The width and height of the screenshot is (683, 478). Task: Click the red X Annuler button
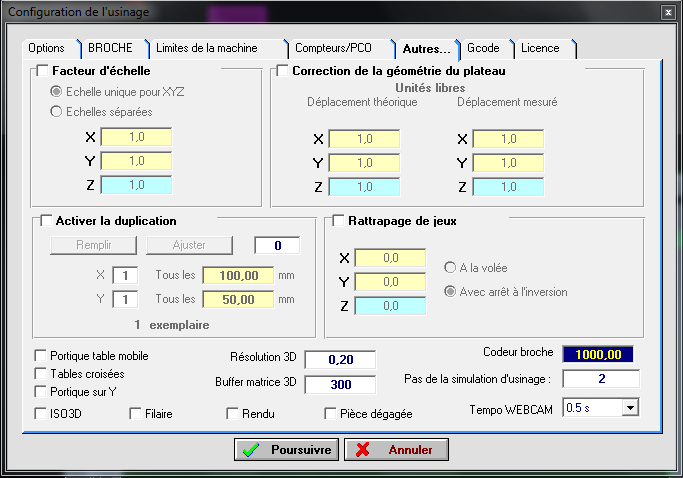(x=396, y=450)
